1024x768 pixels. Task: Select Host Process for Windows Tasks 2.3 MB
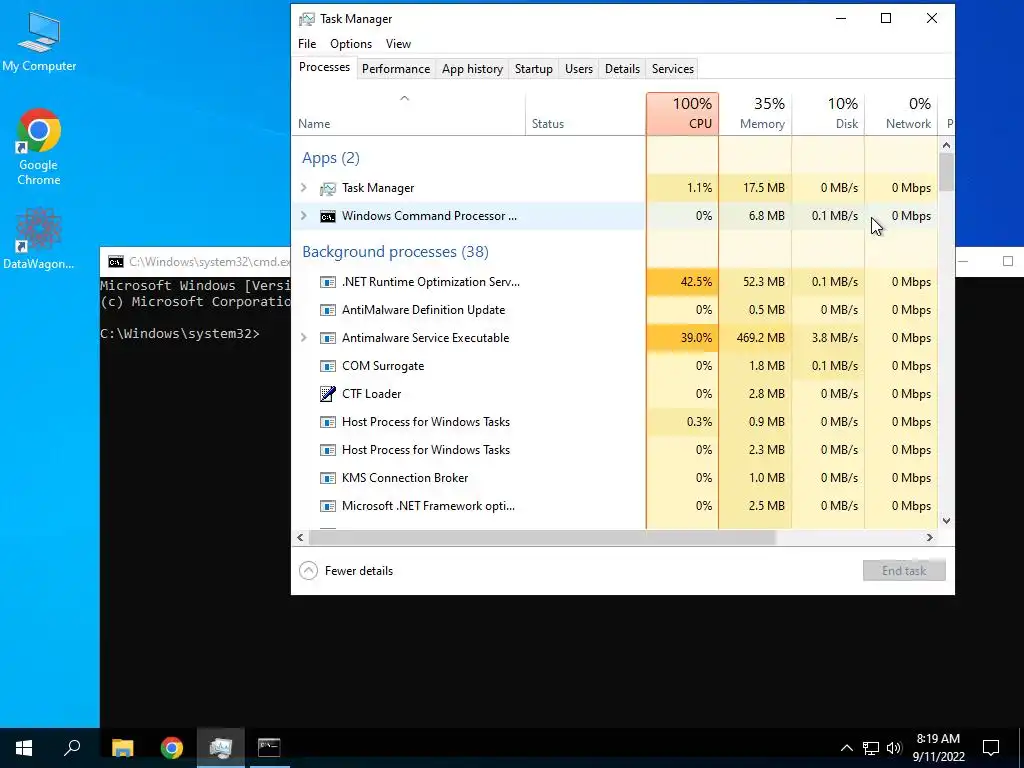pyautogui.click(x=615, y=450)
